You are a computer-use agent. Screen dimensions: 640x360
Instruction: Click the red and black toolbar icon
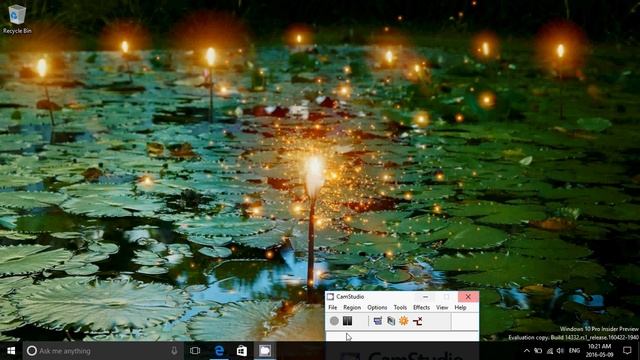pyautogui.click(x=417, y=321)
